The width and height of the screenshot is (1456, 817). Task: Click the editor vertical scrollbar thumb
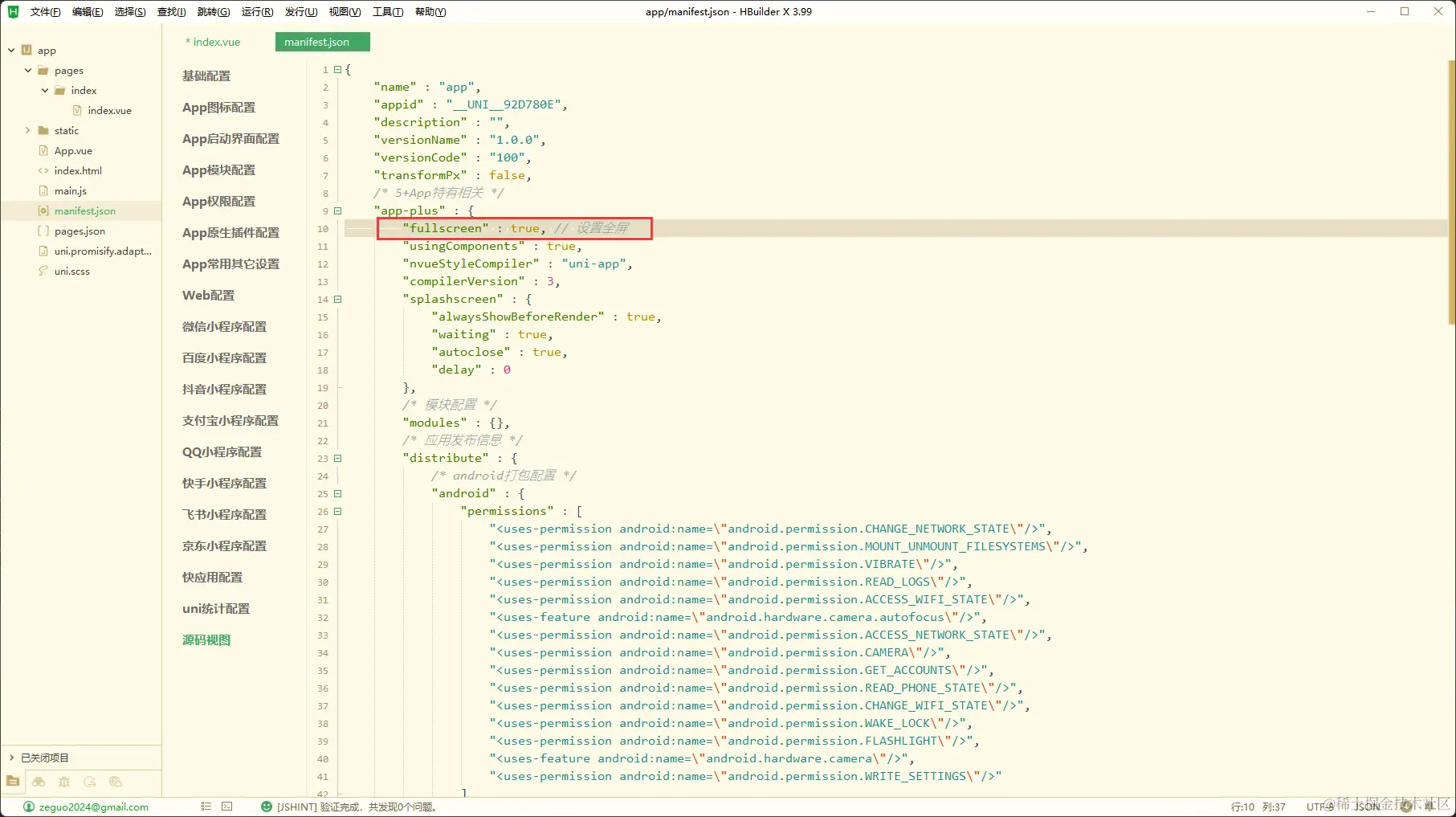click(x=1451, y=191)
